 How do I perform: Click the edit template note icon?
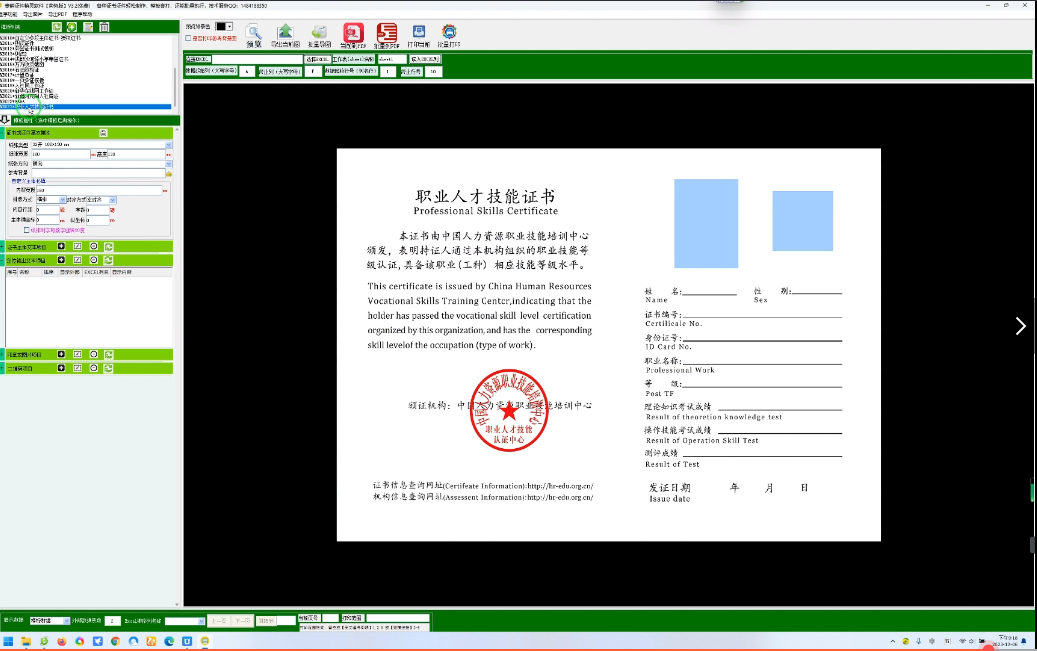tap(88, 26)
